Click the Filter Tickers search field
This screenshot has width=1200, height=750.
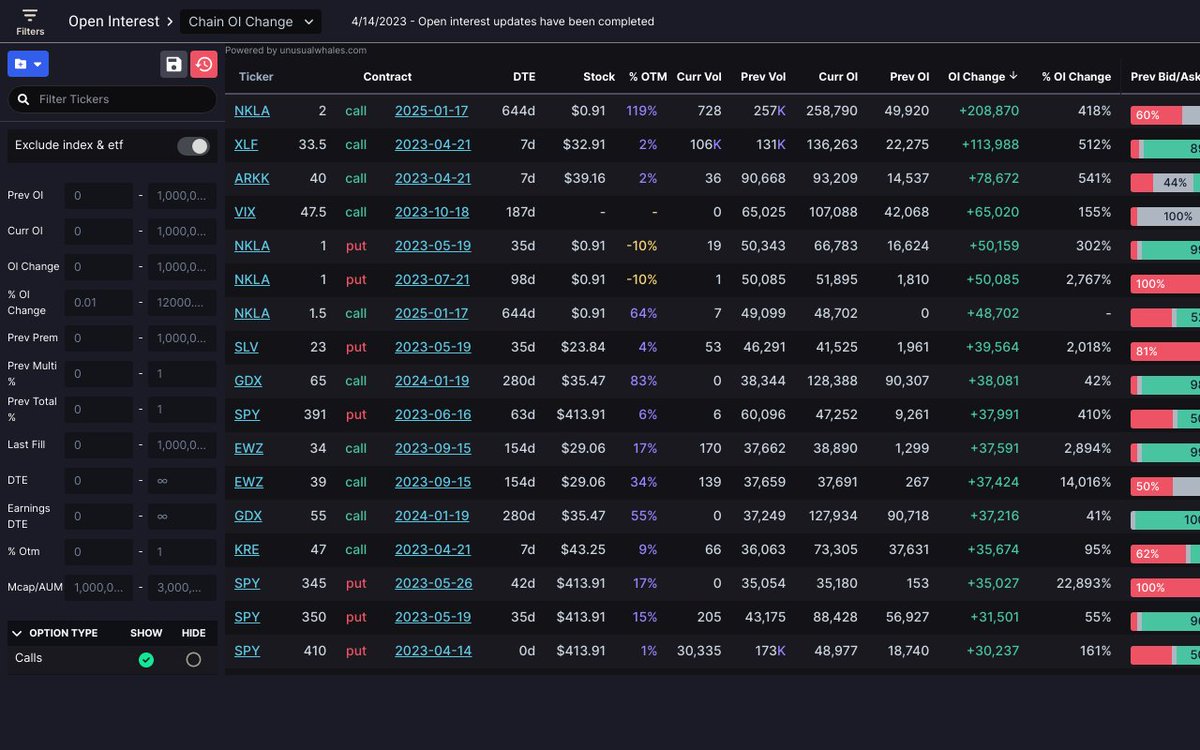tap(112, 99)
